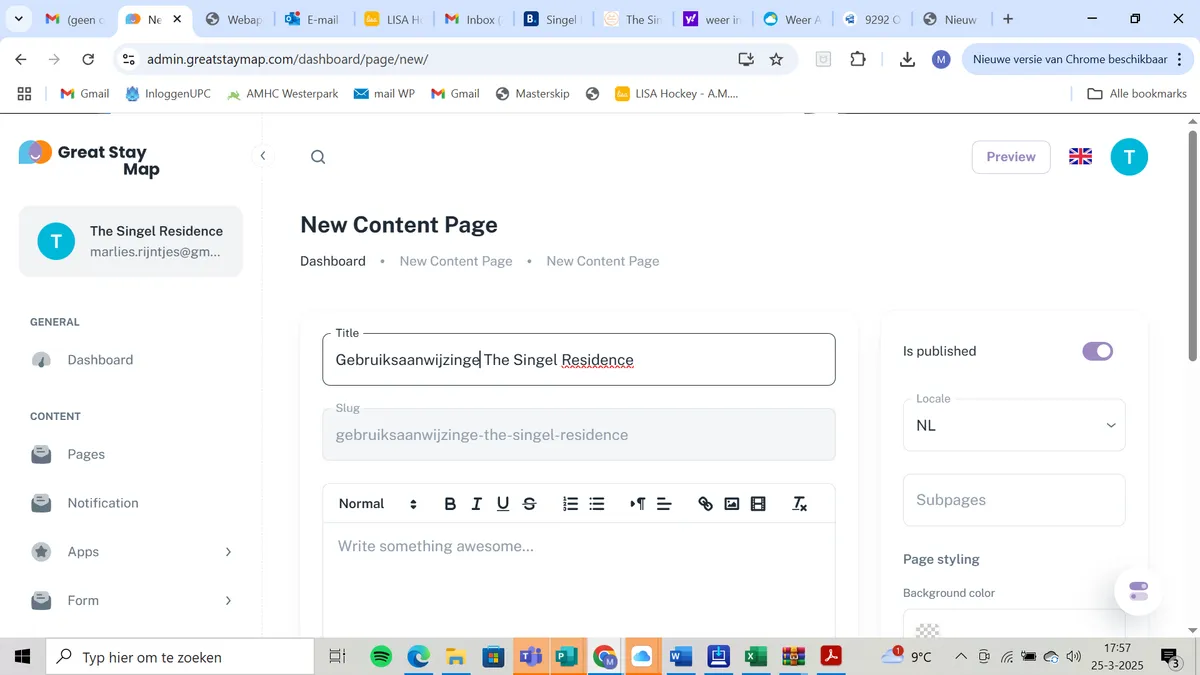Apply italic formatting in the editor

477,504
